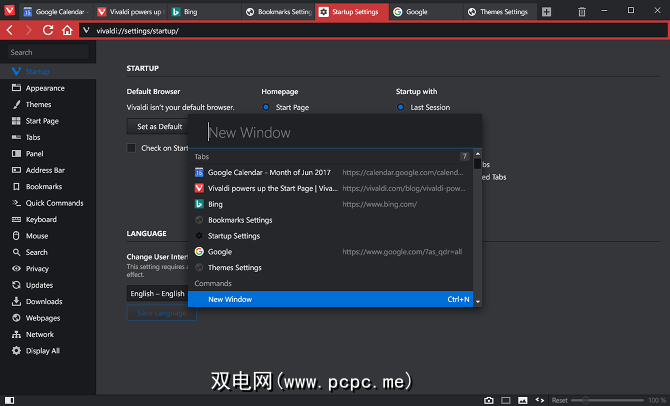Click the settings Search field
This screenshot has width=670, height=406.
click(x=48, y=52)
